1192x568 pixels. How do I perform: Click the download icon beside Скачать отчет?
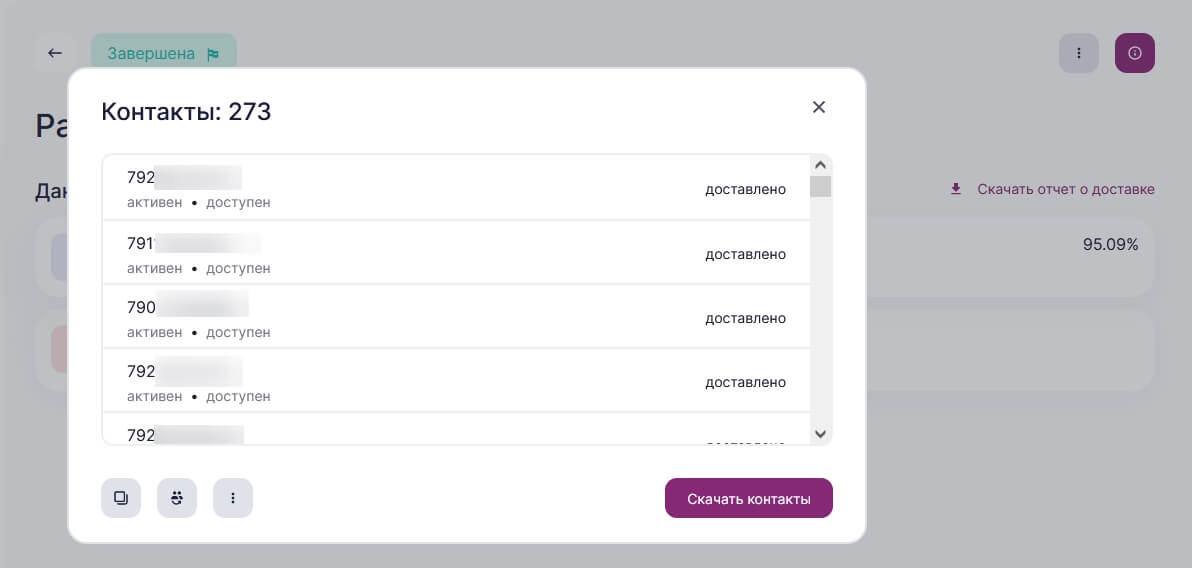pyautogui.click(x=956, y=189)
